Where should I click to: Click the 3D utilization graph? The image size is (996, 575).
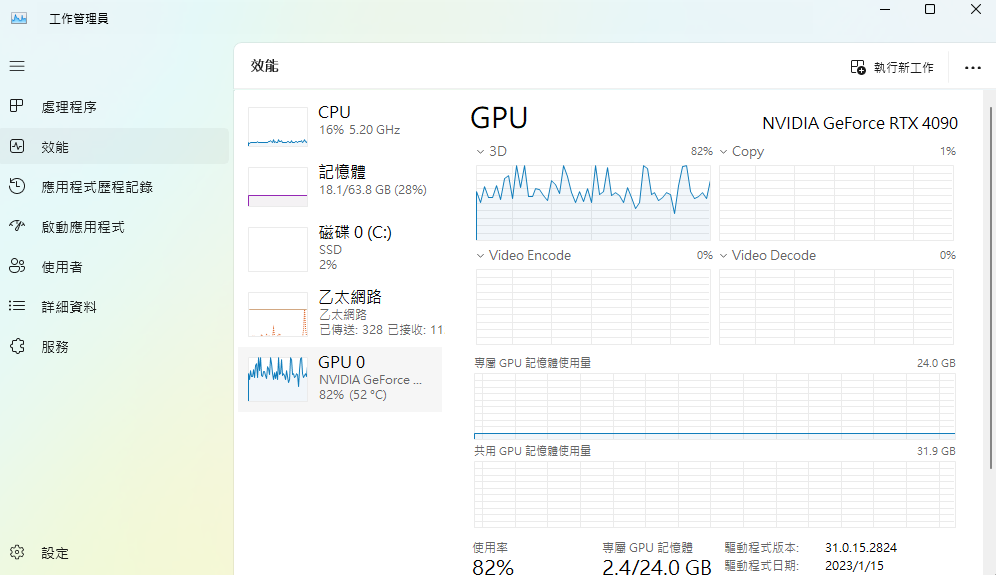(593, 203)
